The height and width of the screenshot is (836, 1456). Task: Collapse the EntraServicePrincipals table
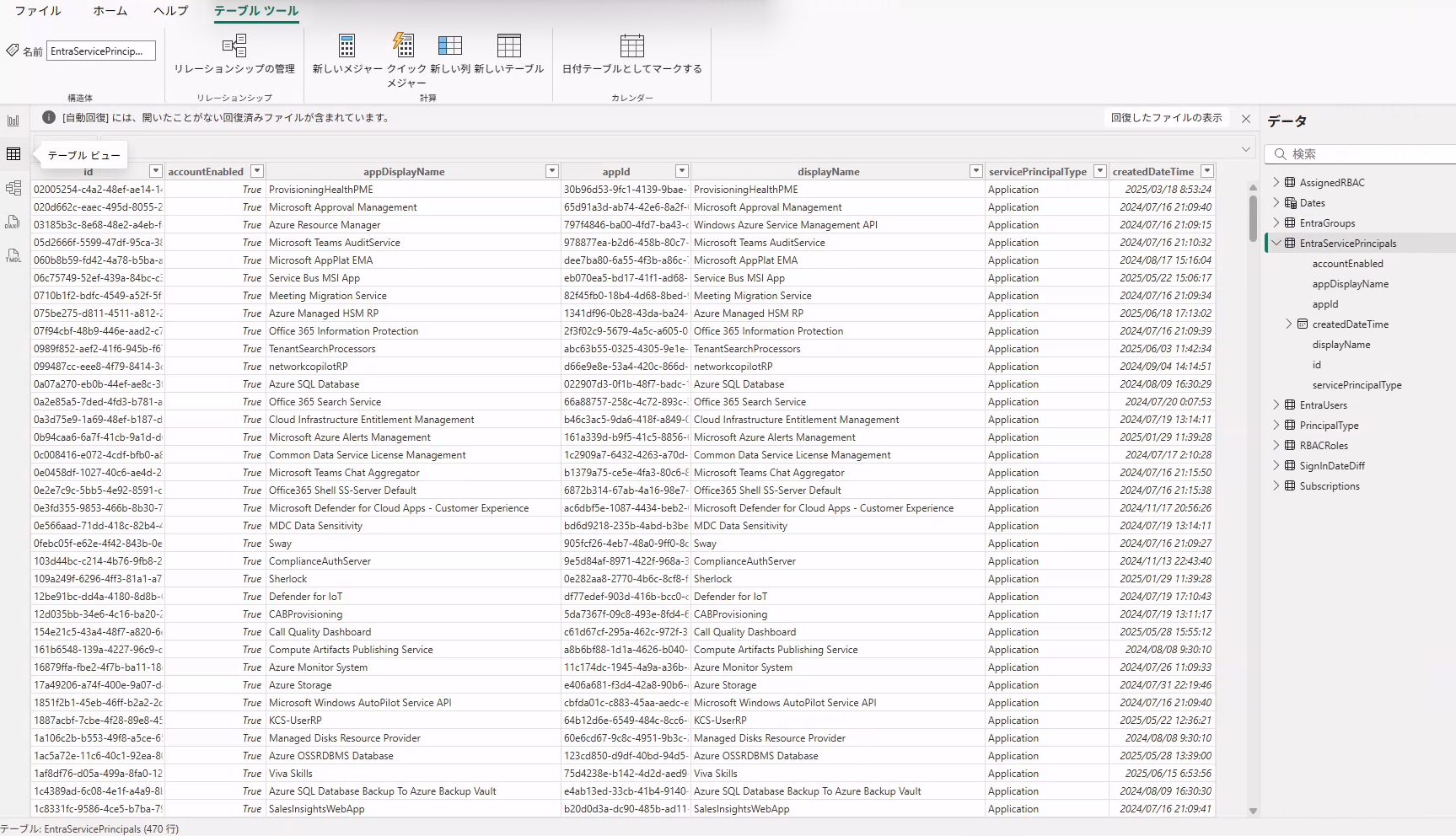(1276, 243)
